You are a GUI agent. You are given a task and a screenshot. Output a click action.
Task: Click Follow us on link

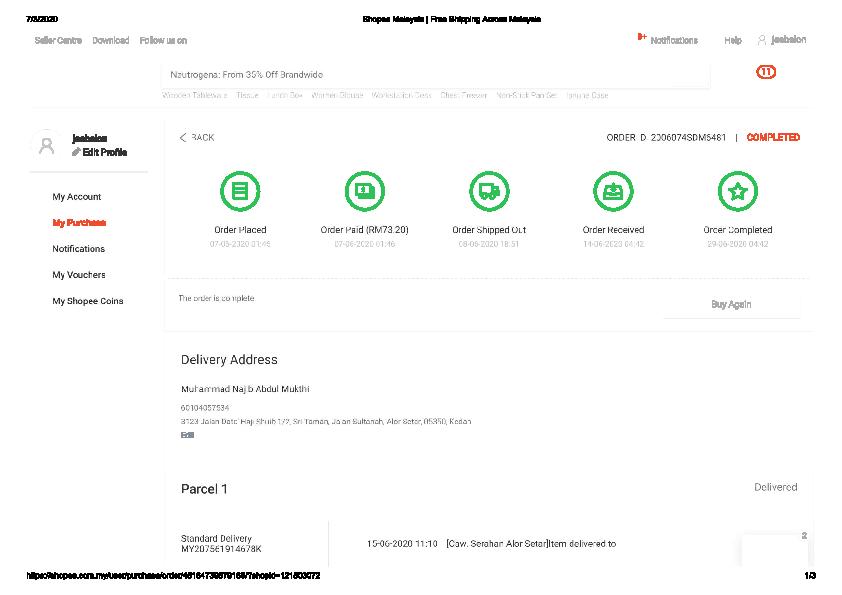click(163, 40)
